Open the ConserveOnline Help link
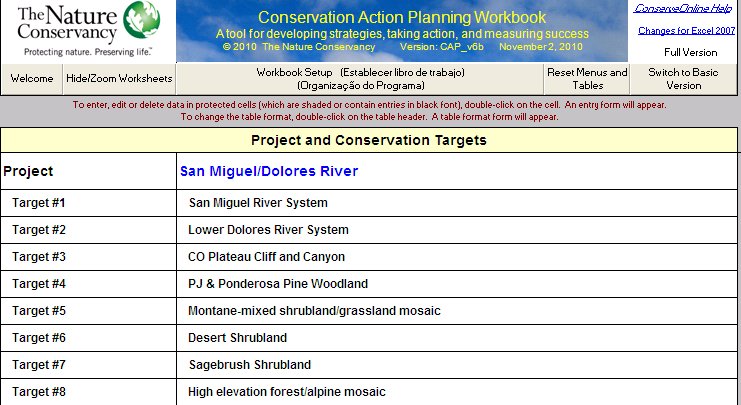This screenshot has width=741, height=405. 682,9
